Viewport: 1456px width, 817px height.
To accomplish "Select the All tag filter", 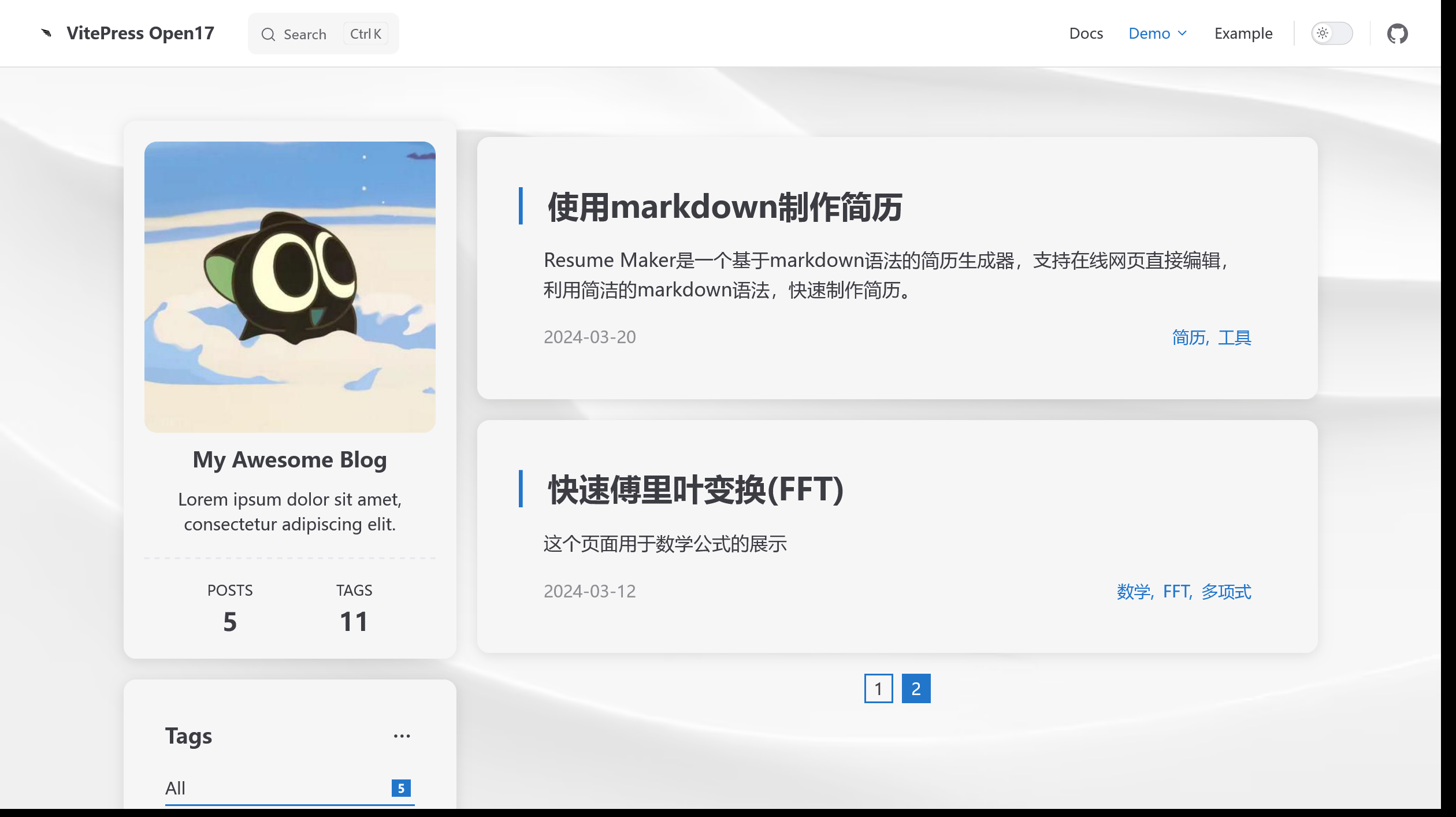I will click(x=289, y=788).
